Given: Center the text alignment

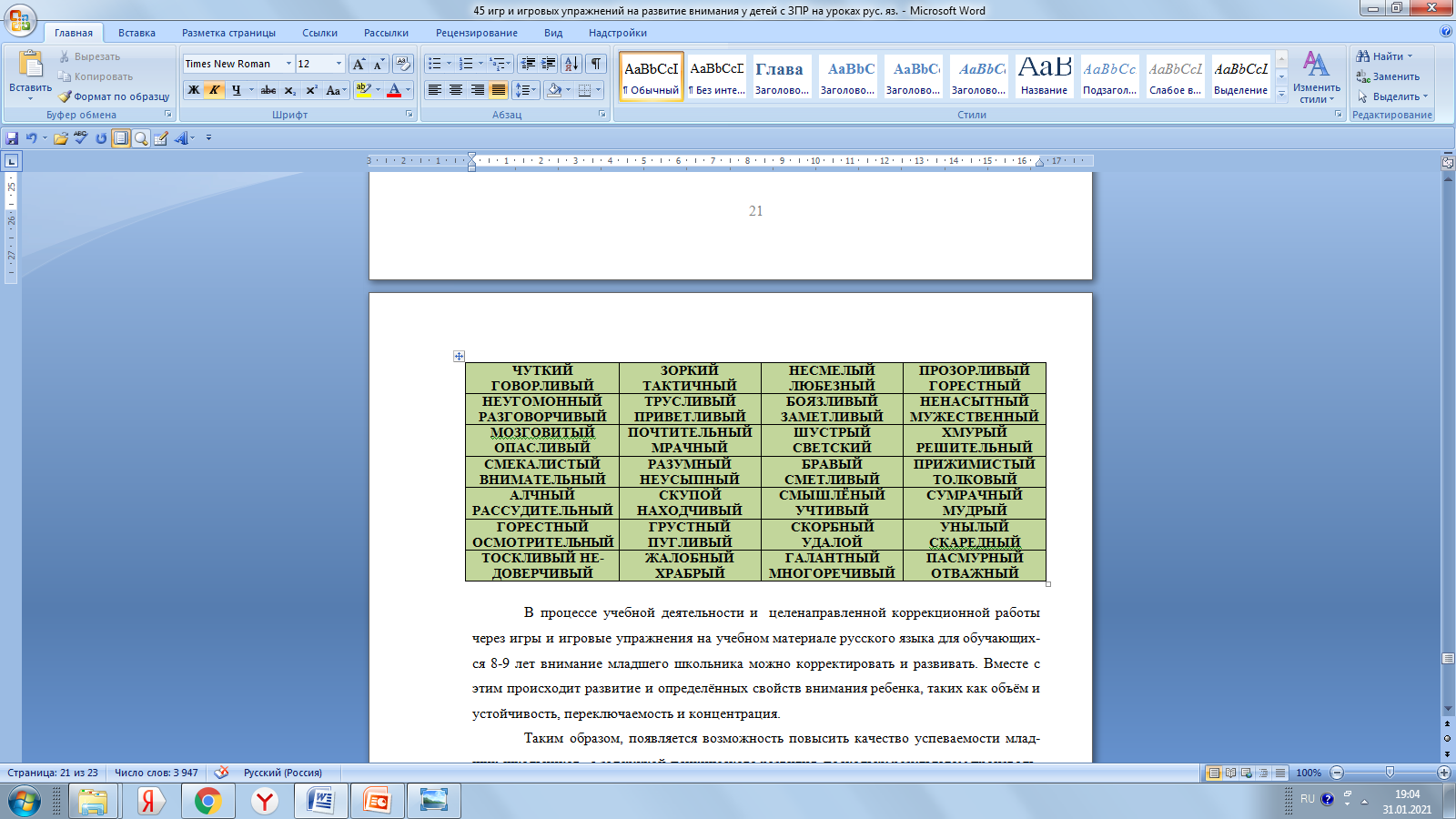Looking at the screenshot, I should (x=456, y=90).
